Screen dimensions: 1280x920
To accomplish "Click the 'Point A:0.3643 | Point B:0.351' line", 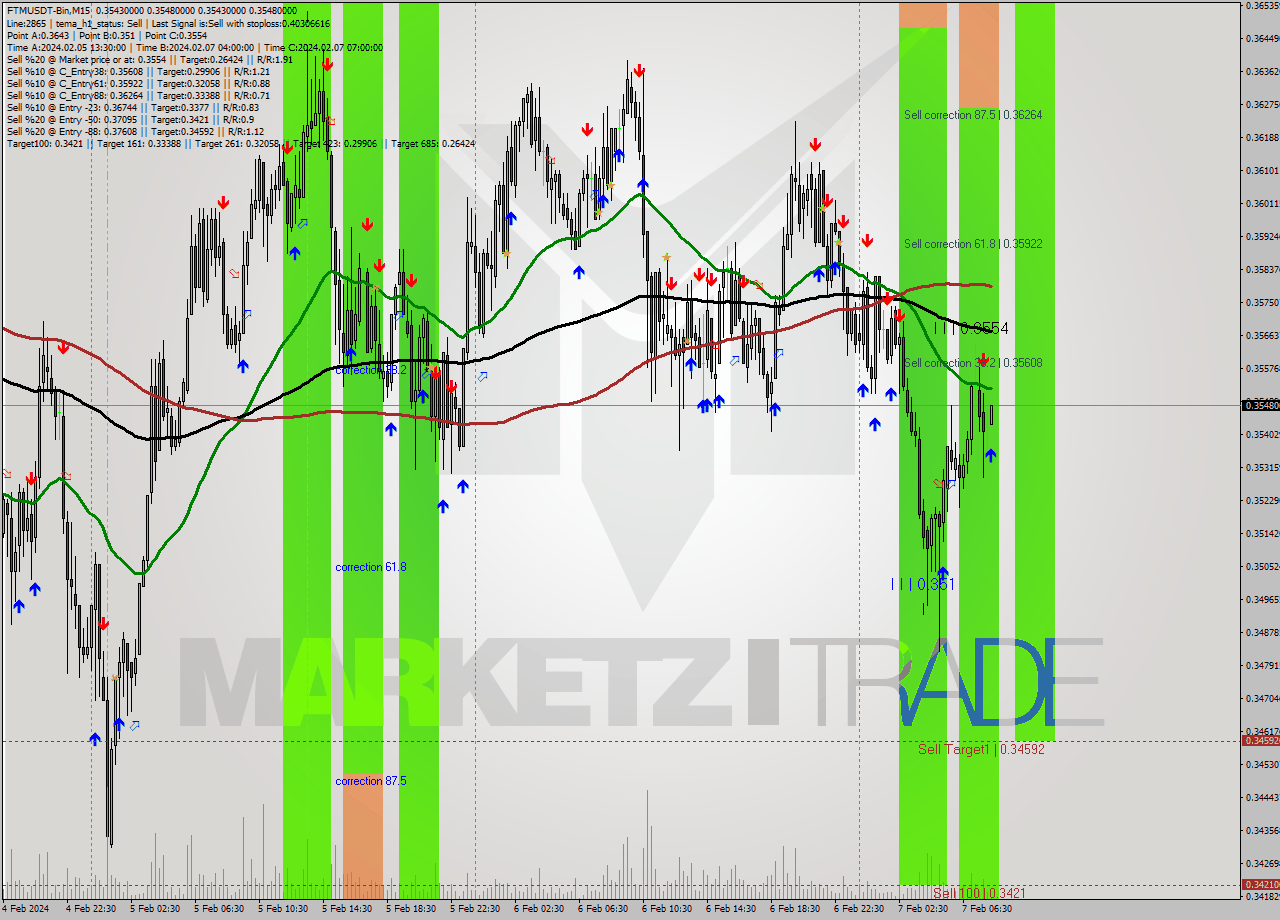I will (106, 35).
